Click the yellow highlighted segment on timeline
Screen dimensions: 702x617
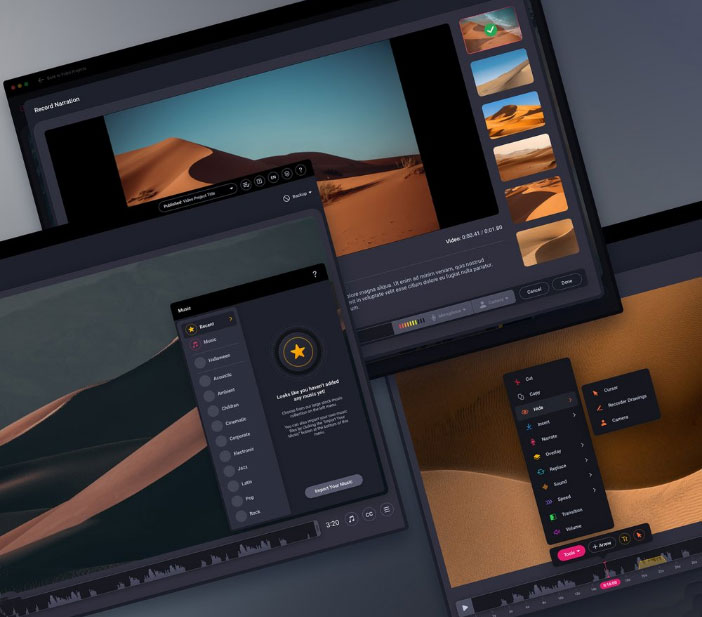pos(652,561)
